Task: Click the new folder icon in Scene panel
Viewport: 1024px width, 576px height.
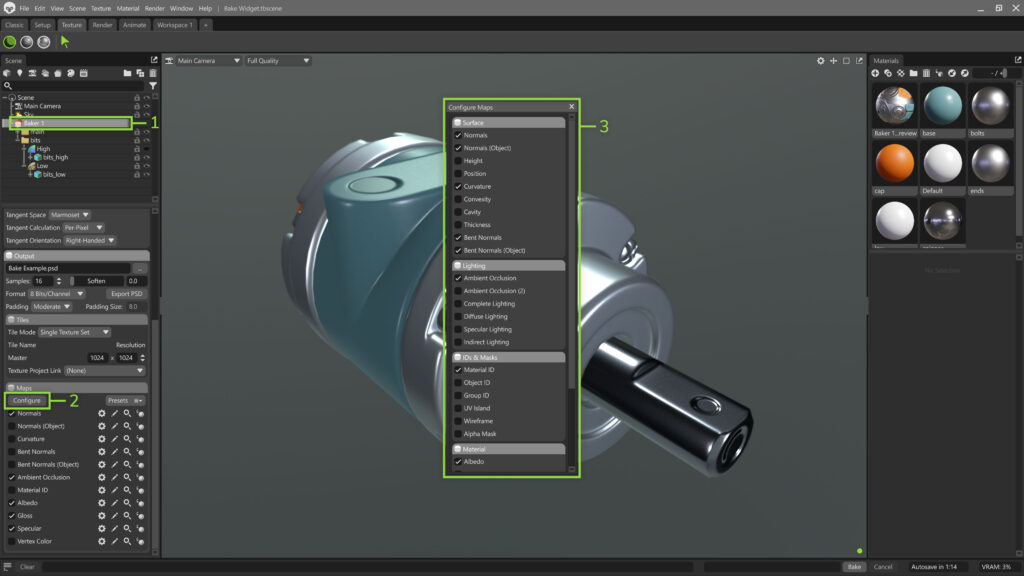Action: click(x=127, y=73)
